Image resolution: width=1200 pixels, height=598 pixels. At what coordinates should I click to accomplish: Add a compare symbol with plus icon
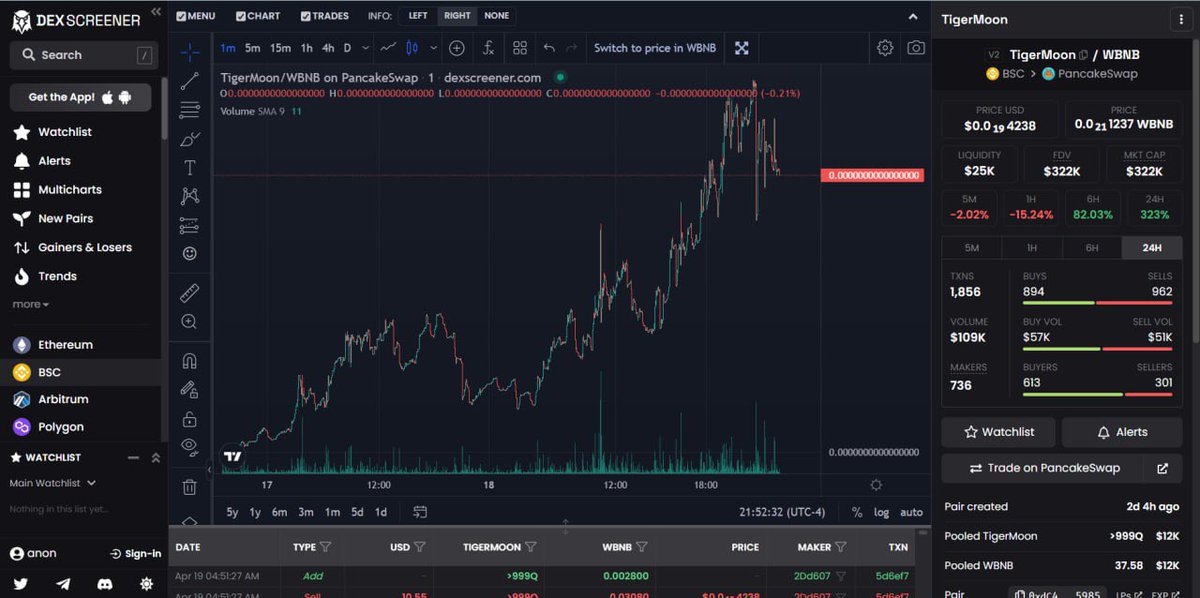click(457, 47)
